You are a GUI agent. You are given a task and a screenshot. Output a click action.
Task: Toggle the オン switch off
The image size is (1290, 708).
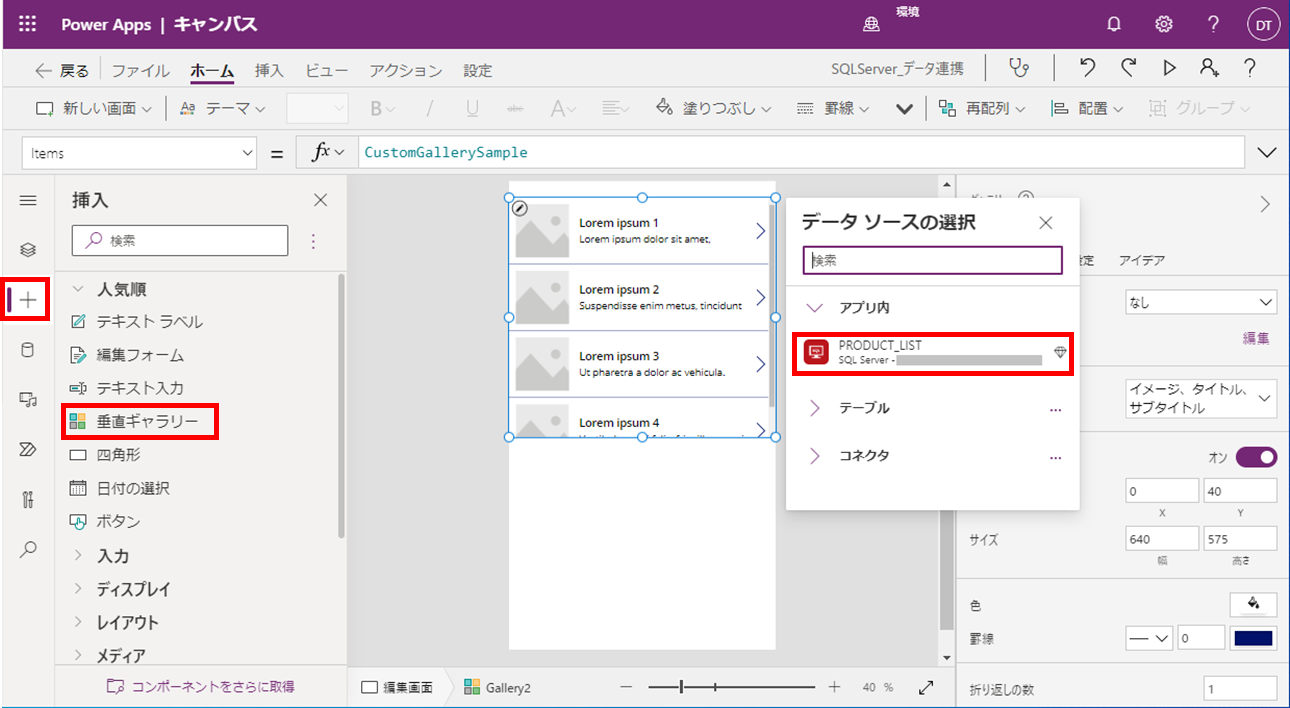[x=1257, y=457]
